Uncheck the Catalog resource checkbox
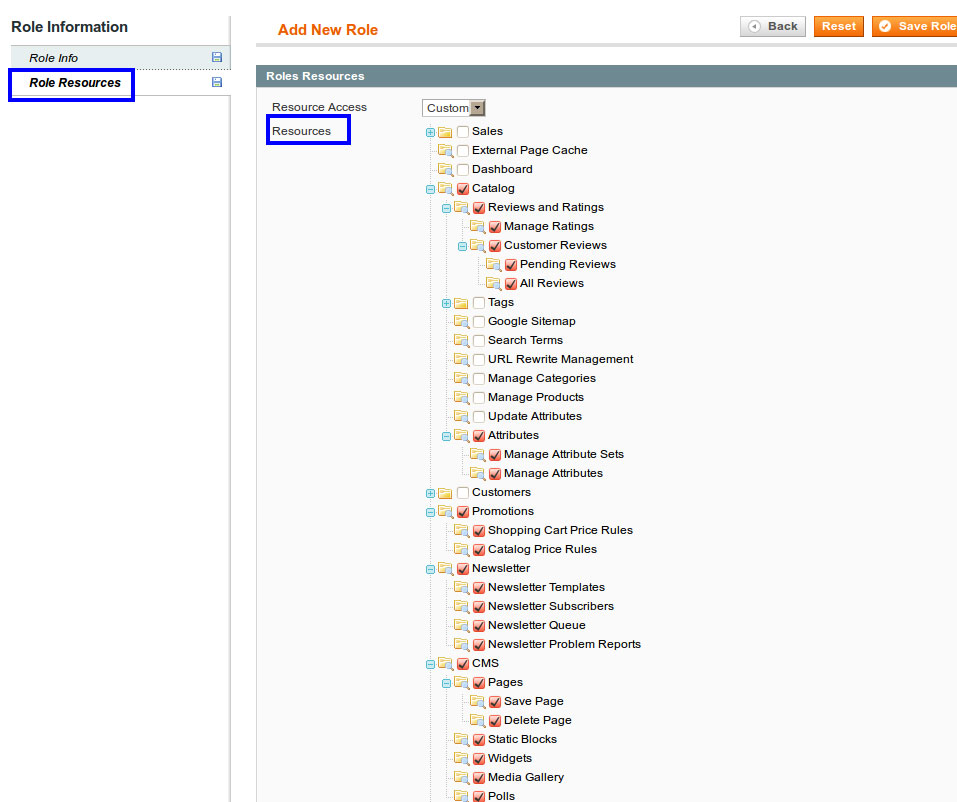 [463, 189]
